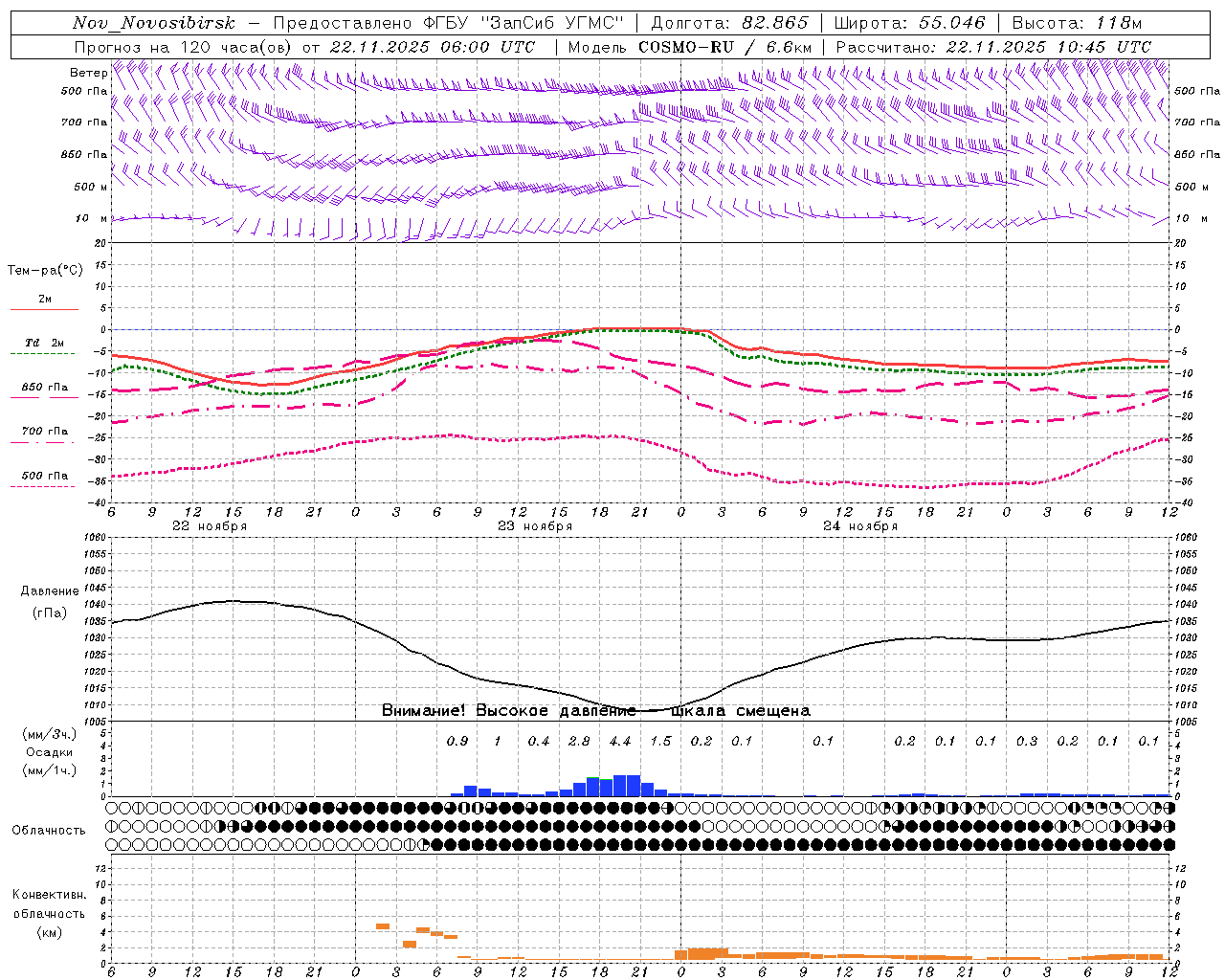1225x980 pixels.
Task: Click forecast start time '22.11.2025 06:00 UTC'
Action: [x=433, y=47]
